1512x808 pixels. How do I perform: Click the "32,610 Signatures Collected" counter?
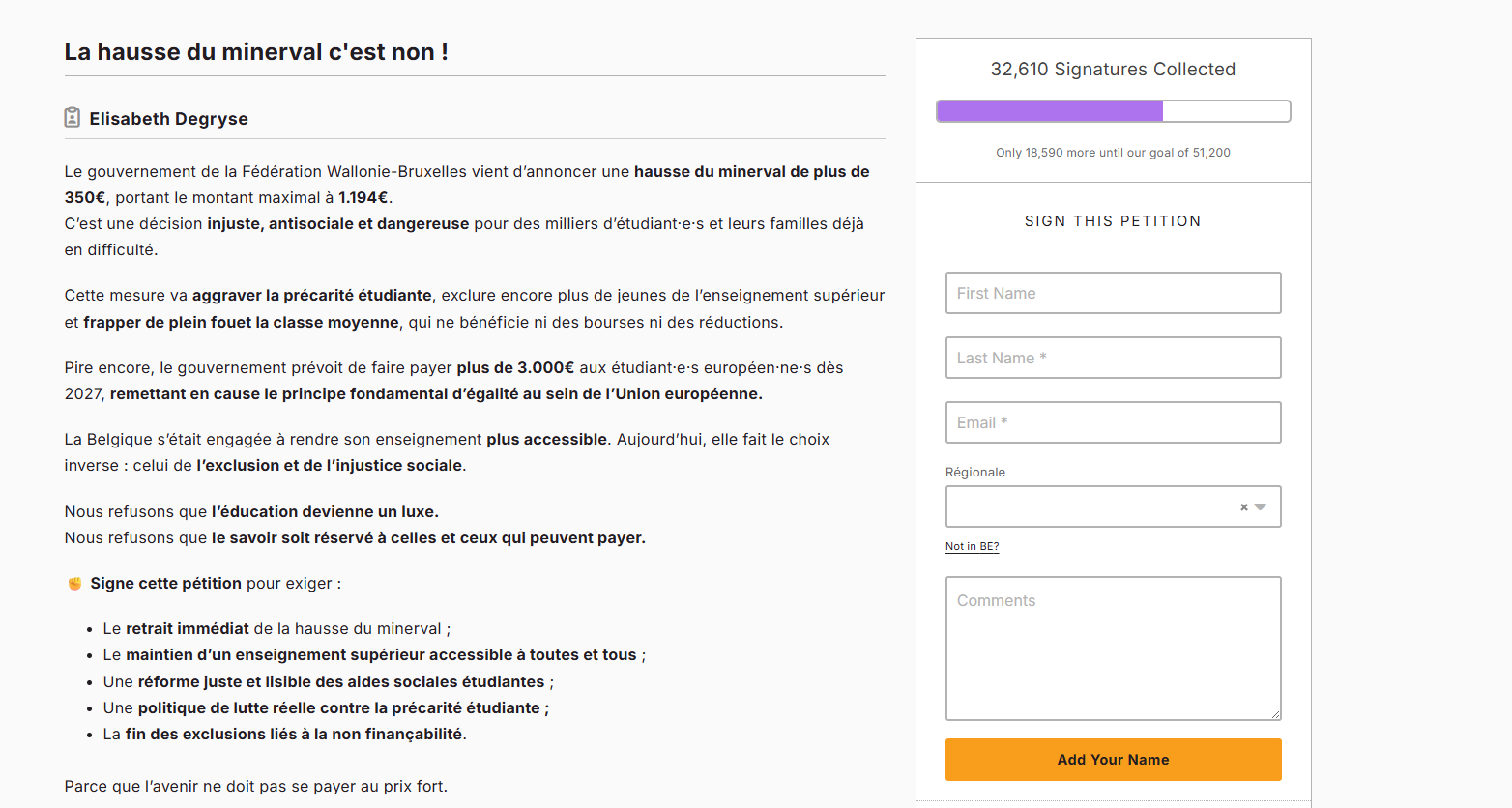tap(1113, 70)
